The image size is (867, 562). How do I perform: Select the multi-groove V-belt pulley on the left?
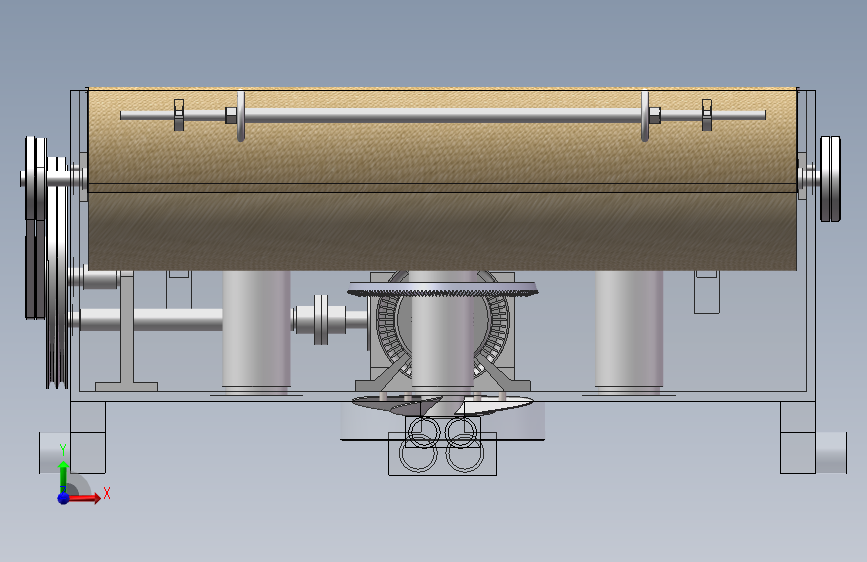click(x=57, y=272)
